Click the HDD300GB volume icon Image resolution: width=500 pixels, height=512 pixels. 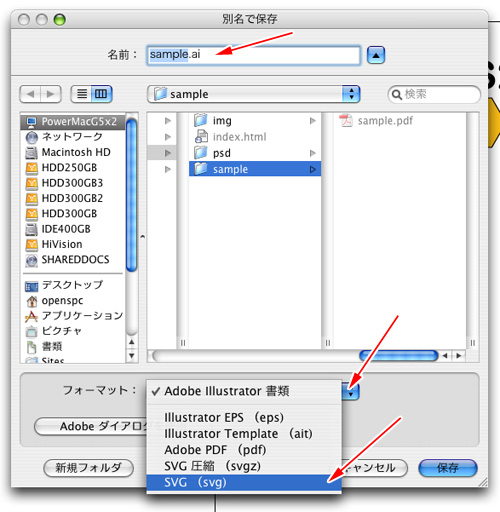click(x=32, y=214)
